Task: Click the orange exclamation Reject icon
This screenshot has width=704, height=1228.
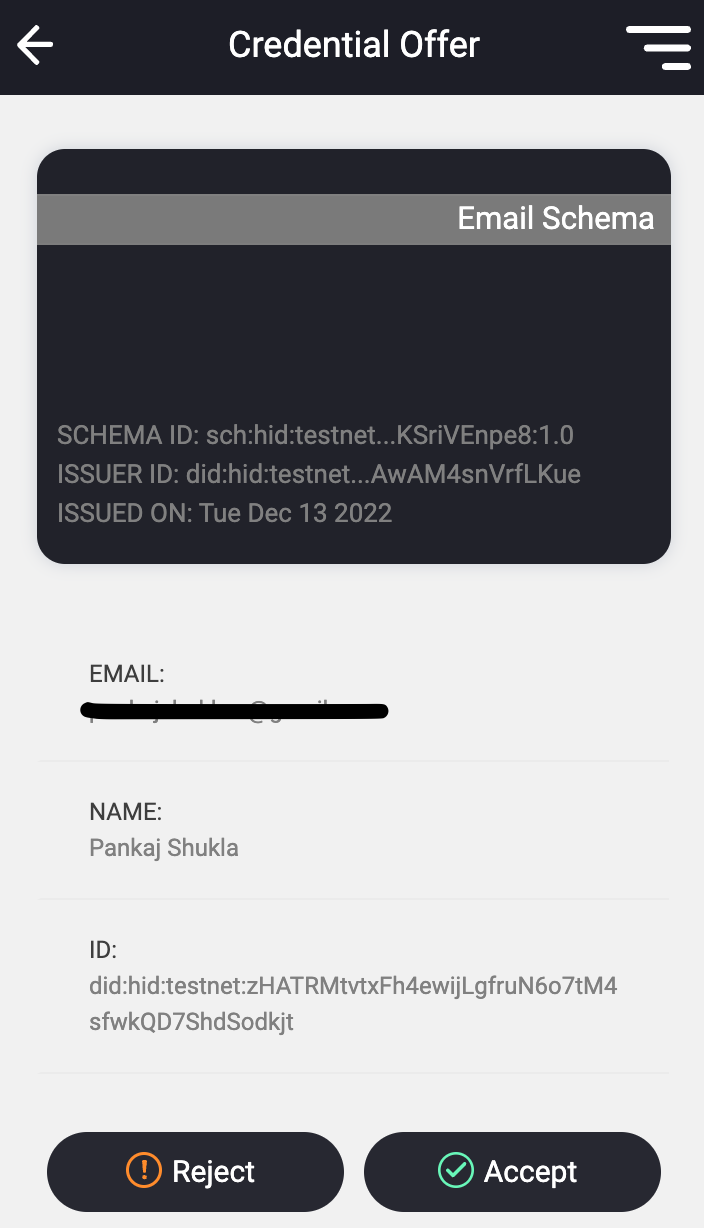Action: [x=144, y=1170]
